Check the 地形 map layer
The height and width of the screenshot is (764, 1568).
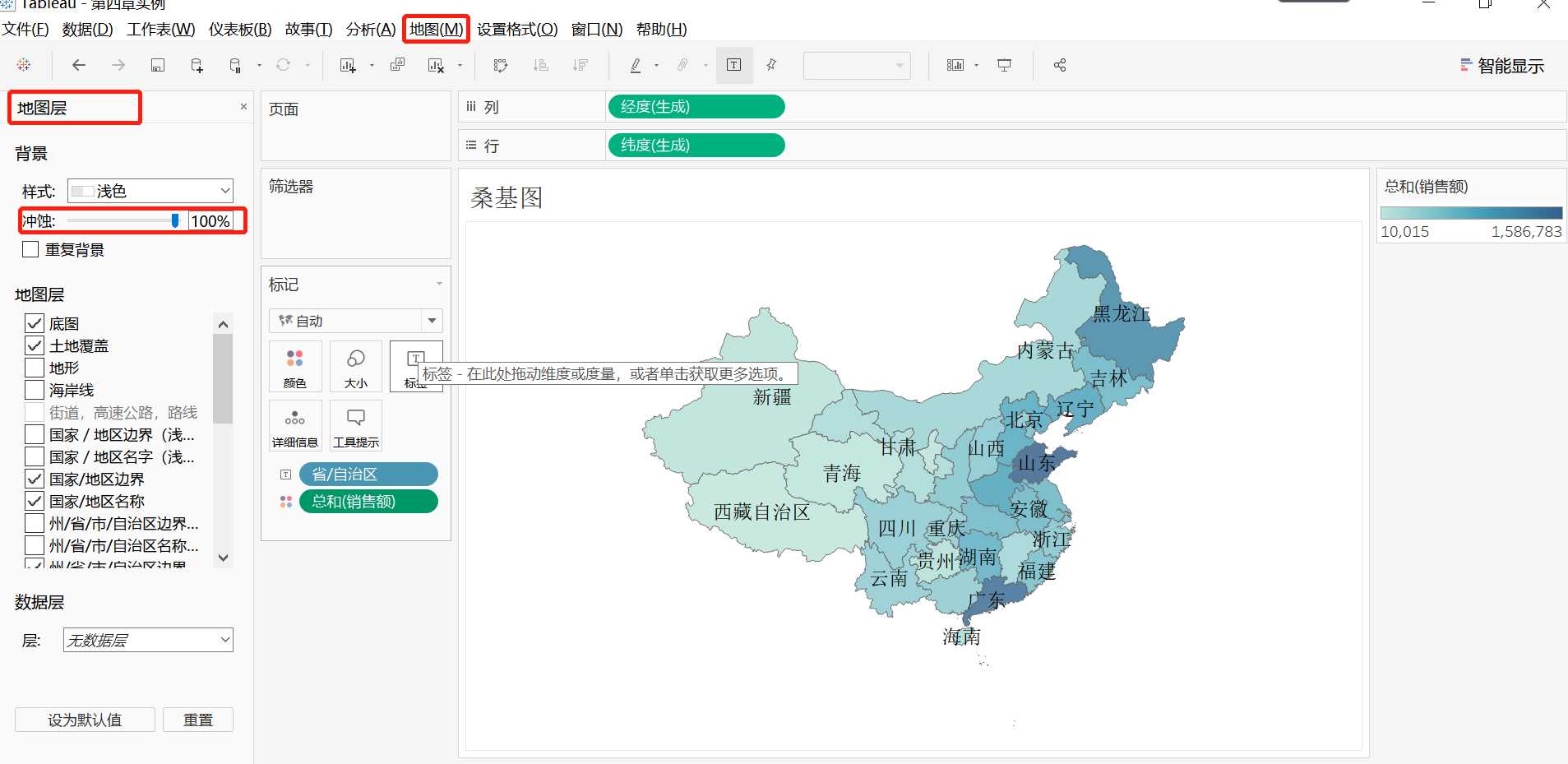[x=35, y=368]
